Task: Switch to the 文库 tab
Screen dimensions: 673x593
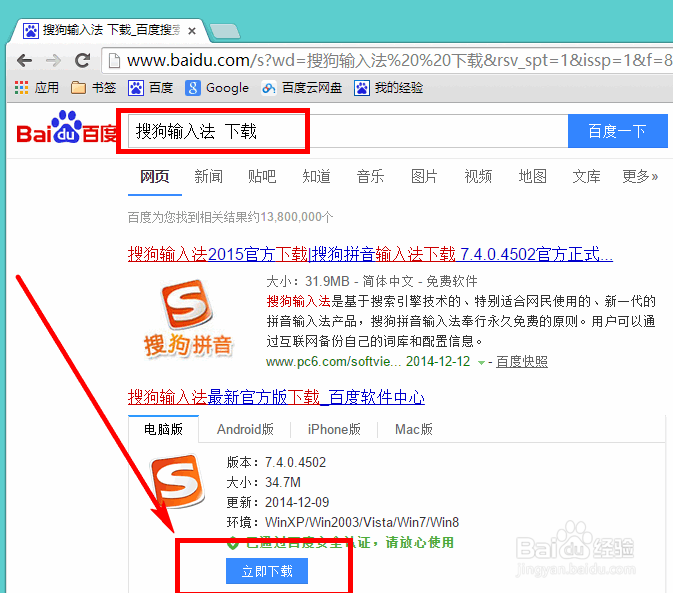Action: tap(586, 176)
